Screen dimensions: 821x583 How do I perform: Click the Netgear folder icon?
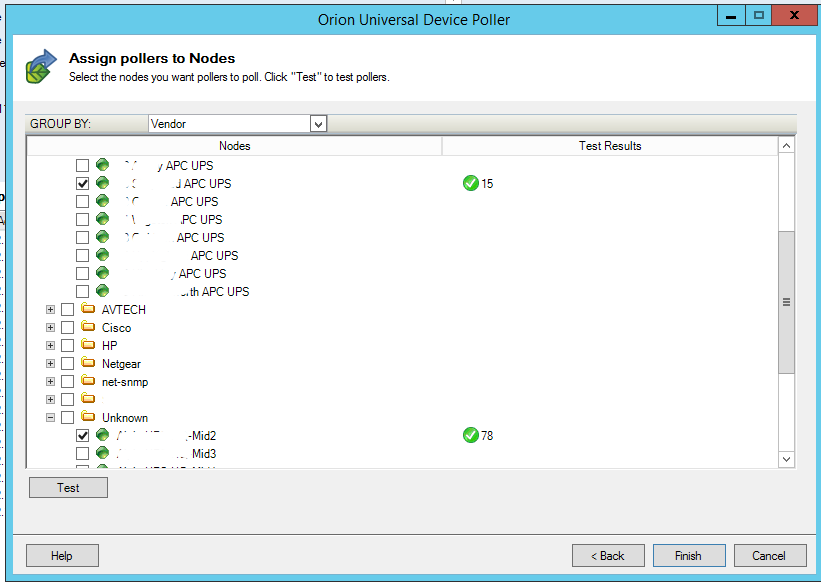(88, 363)
